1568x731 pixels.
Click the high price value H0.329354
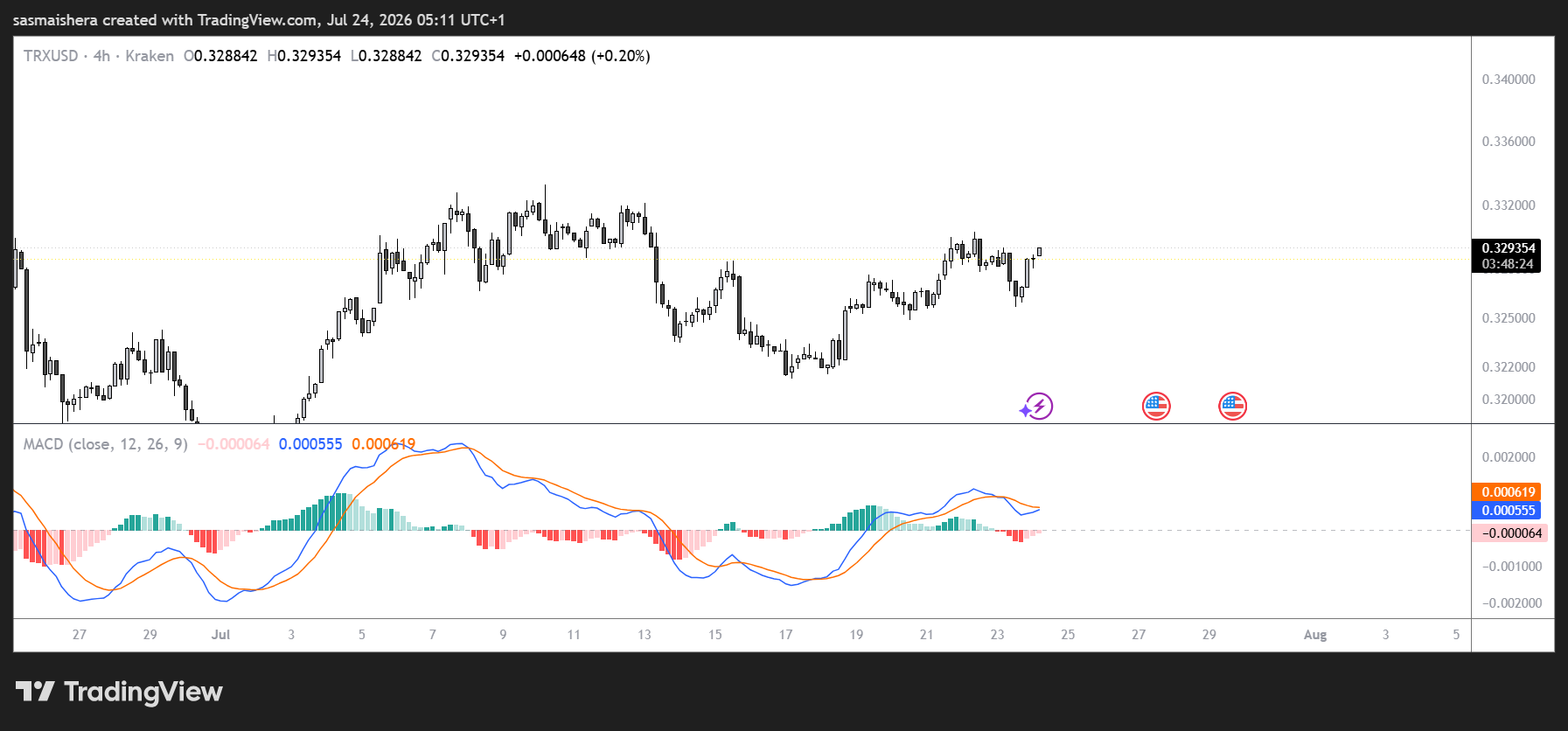click(304, 56)
